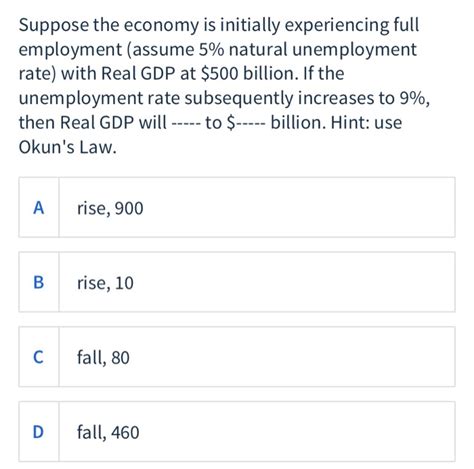Click the 'rise, 900' answer text
The image size is (474, 469).
[x=110, y=209]
